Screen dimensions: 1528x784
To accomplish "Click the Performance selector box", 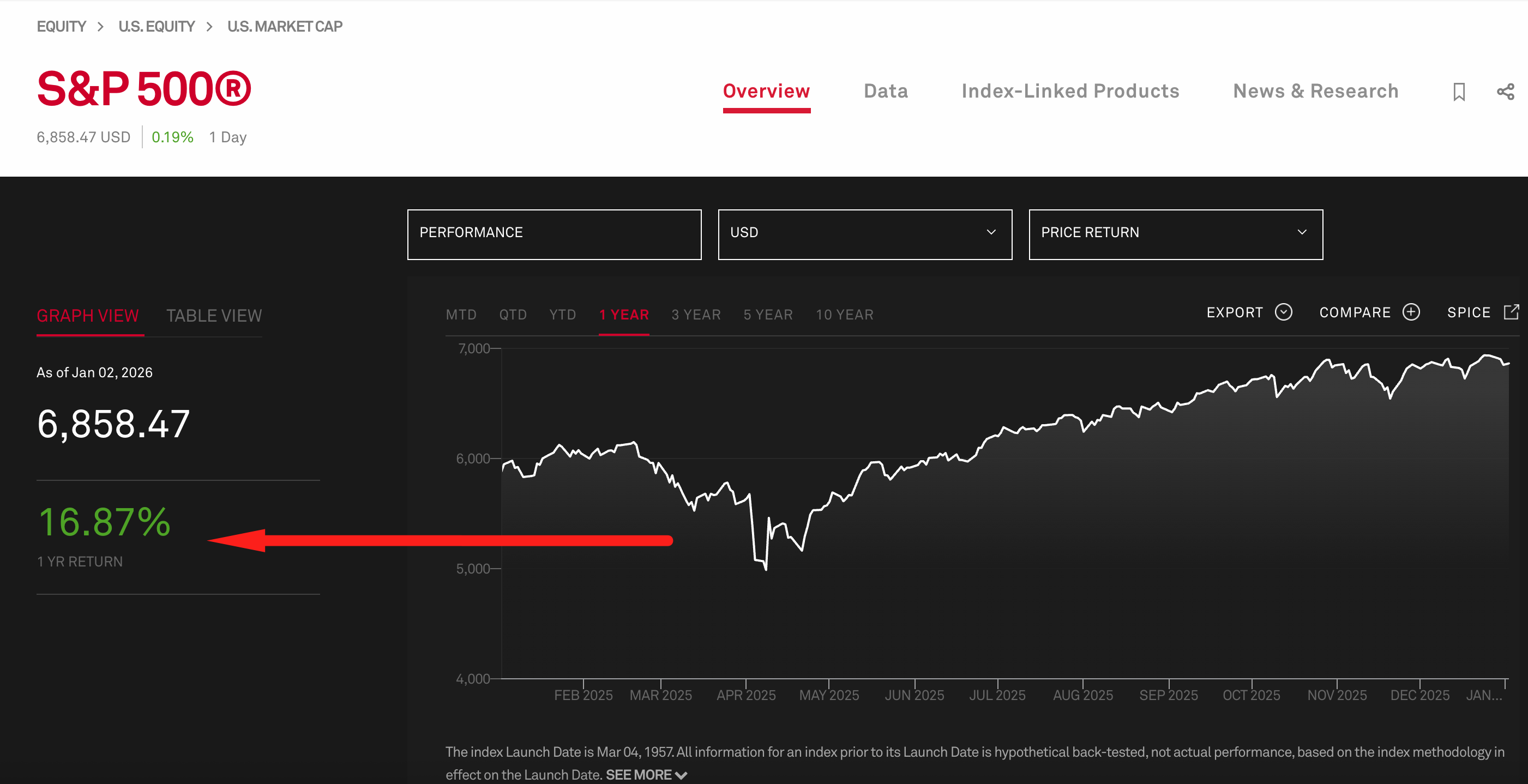I will (x=554, y=233).
